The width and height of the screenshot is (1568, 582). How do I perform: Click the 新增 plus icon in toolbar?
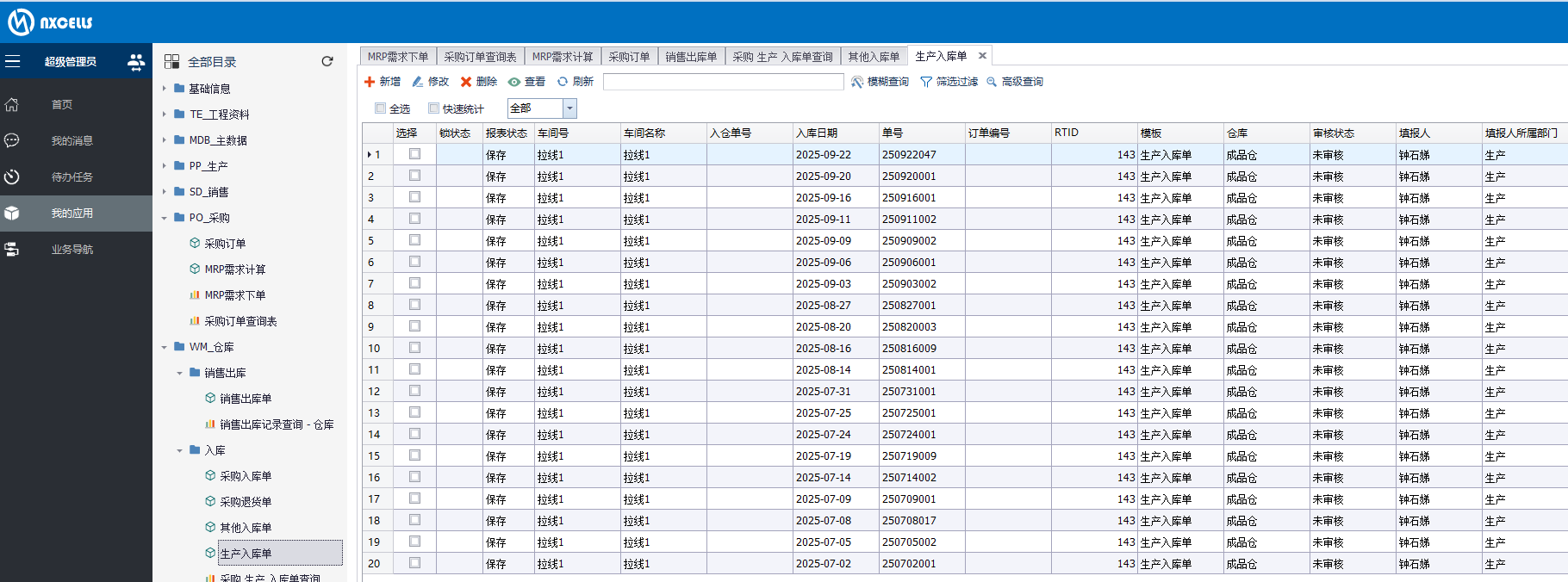click(x=370, y=82)
